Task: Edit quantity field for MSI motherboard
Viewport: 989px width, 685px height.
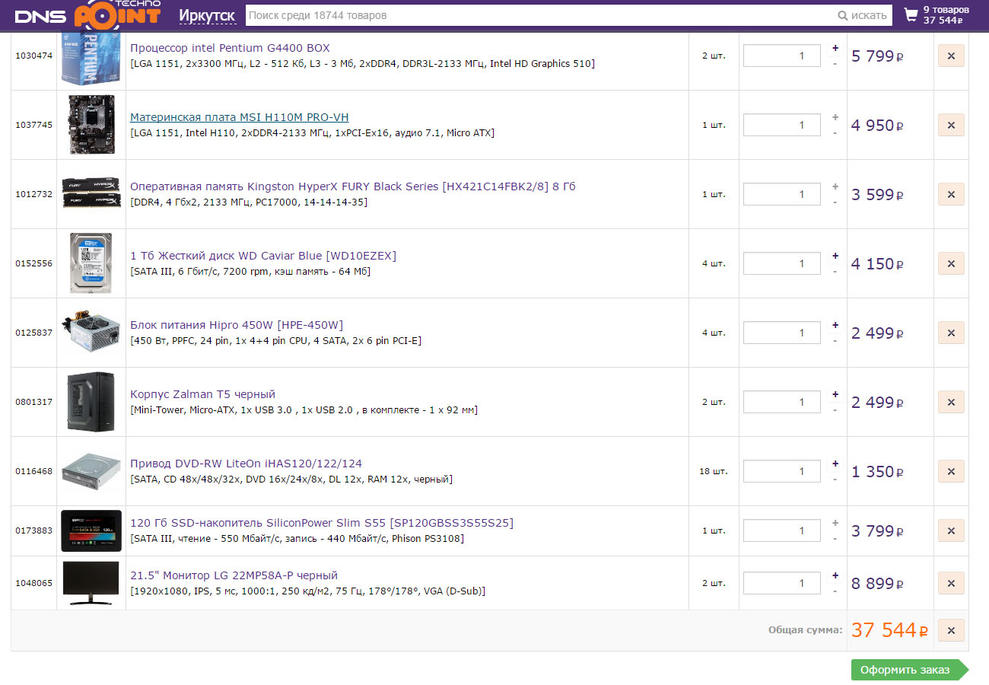Action: pyautogui.click(x=781, y=125)
